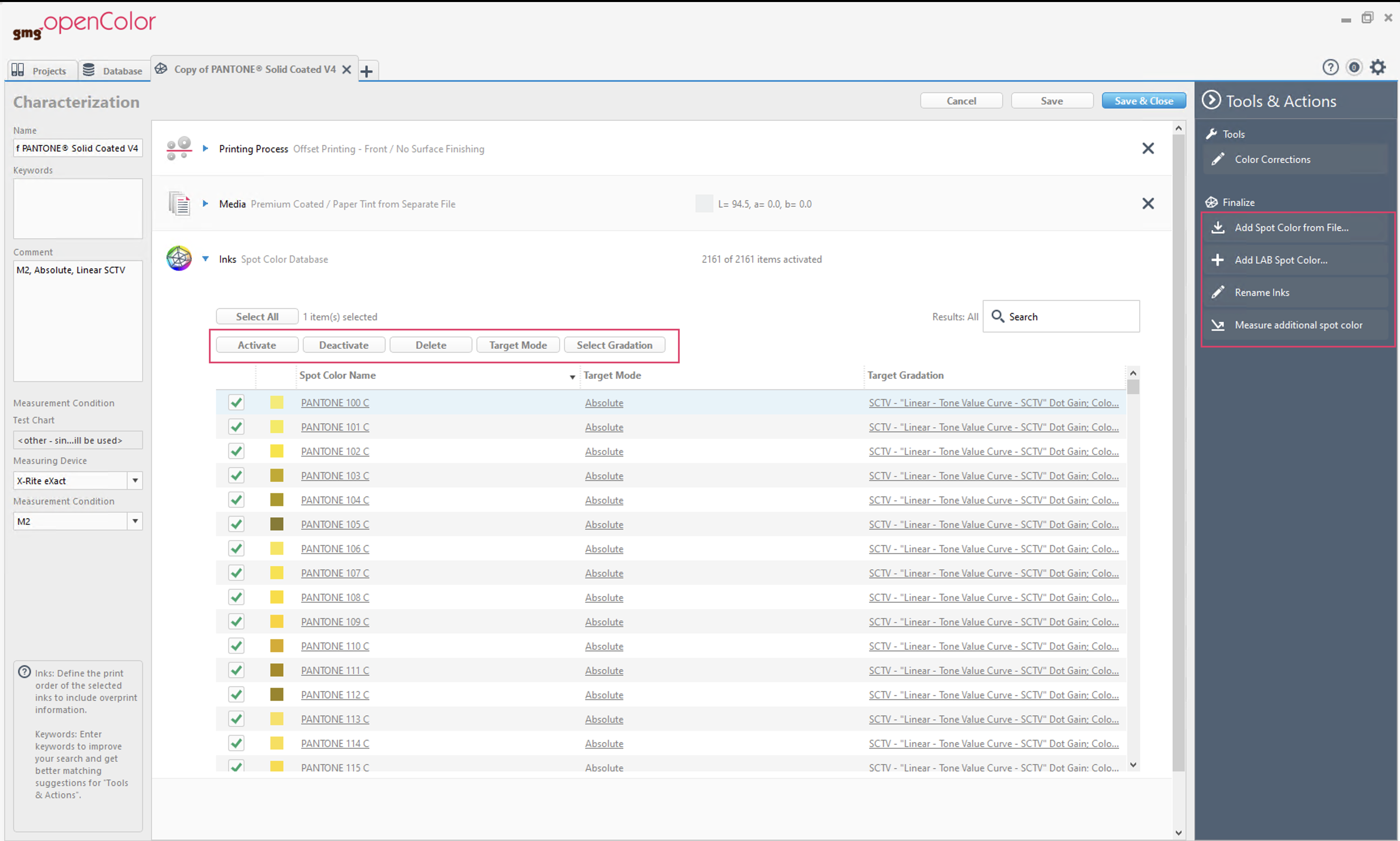The image size is (1400, 841).
Task: Click the Delete button
Action: tap(431, 345)
